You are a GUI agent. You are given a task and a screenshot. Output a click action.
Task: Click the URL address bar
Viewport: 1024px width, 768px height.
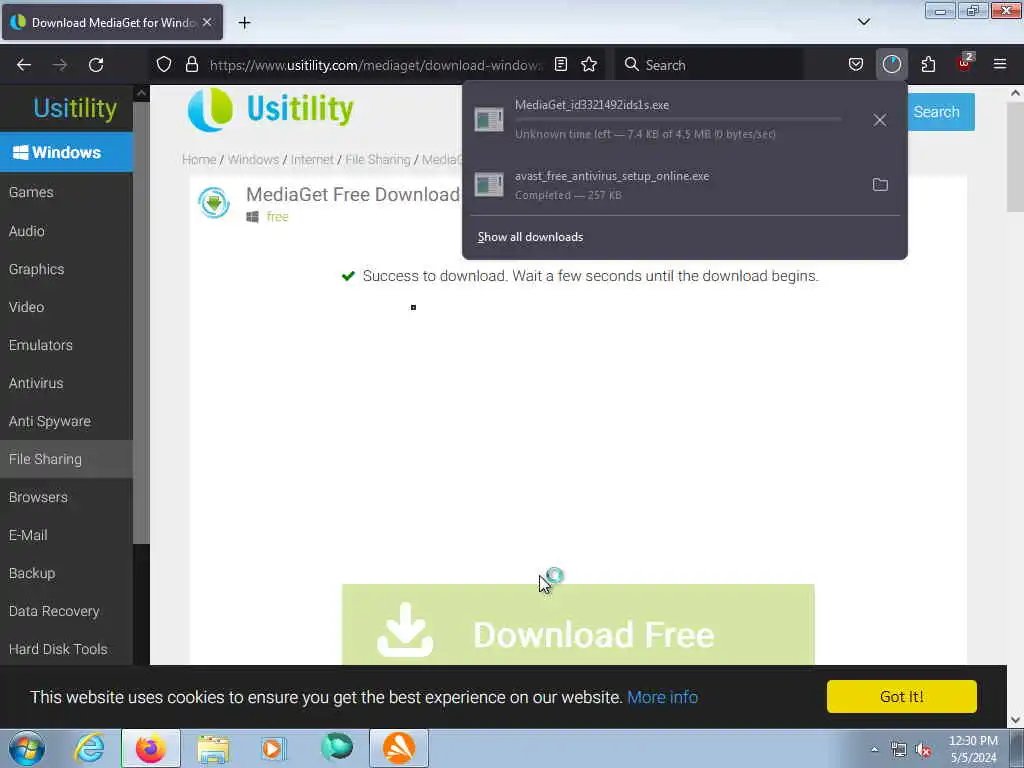click(x=376, y=65)
